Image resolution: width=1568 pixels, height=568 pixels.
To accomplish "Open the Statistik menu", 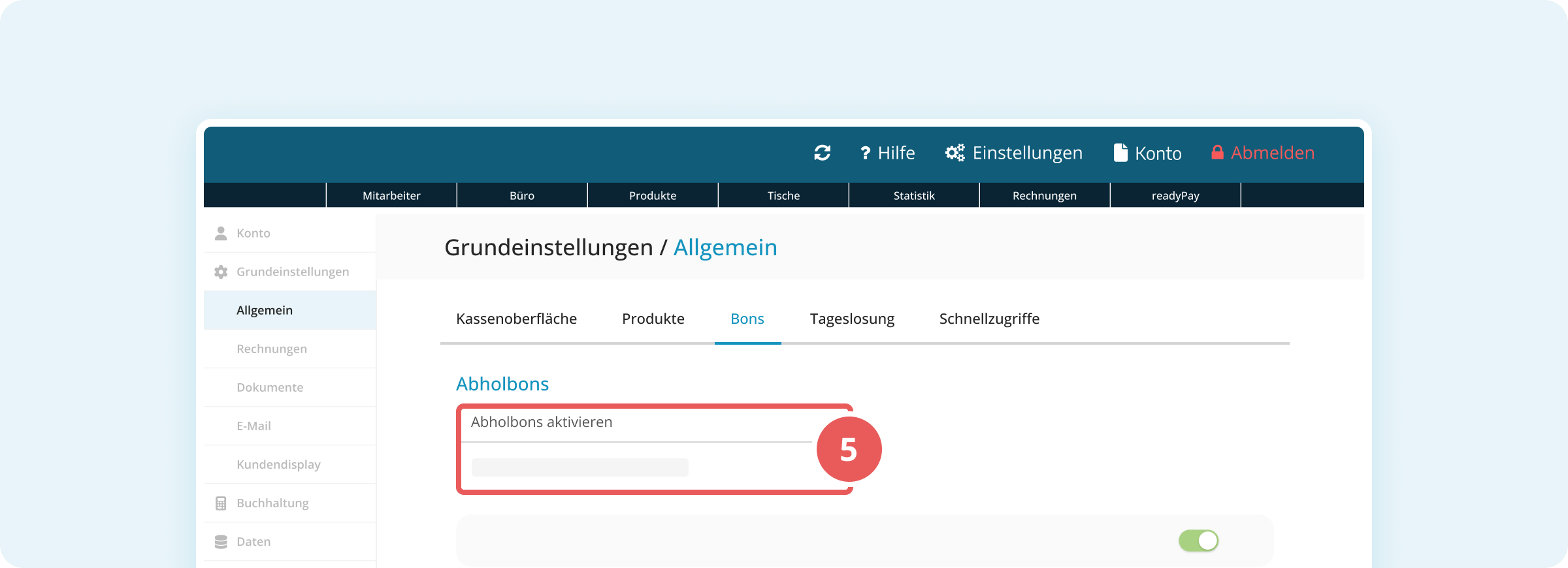I will pos(914,196).
